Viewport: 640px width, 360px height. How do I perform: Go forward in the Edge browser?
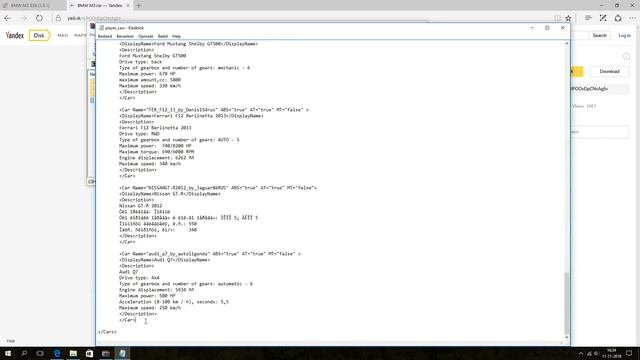23,18
